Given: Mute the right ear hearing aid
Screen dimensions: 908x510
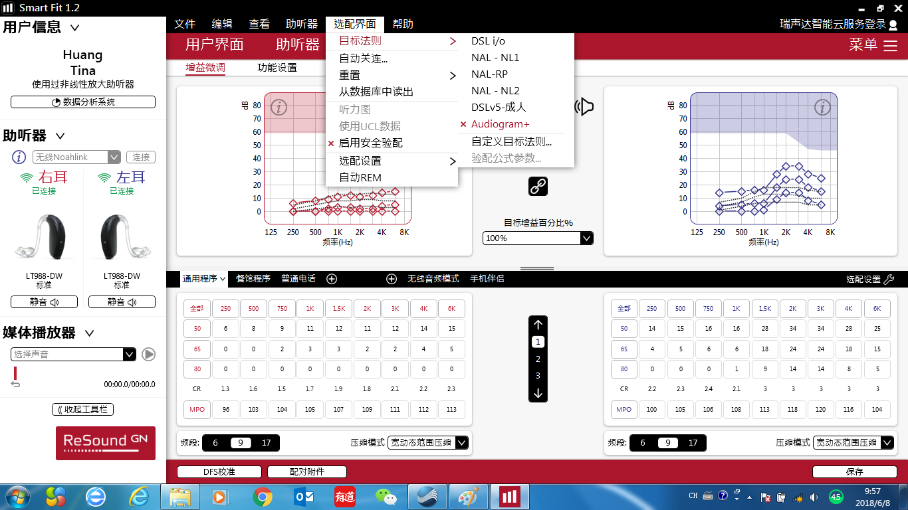Looking at the screenshot, I should (x=44, y=302).
